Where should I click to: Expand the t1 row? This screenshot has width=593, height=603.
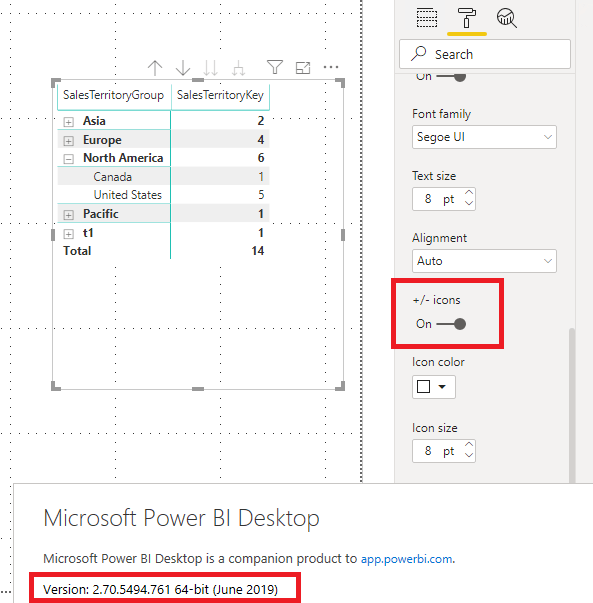pyautogui.click(x=68, y=234)
